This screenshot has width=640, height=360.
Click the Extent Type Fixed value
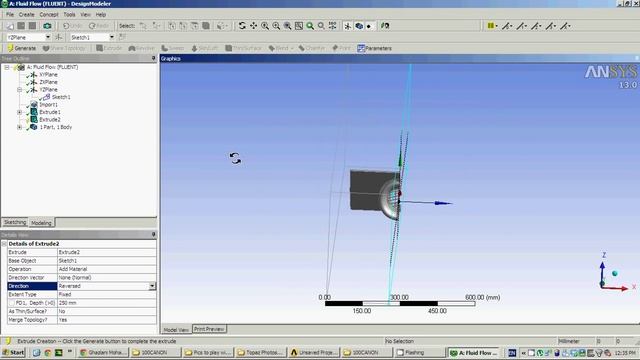[107, 294]
